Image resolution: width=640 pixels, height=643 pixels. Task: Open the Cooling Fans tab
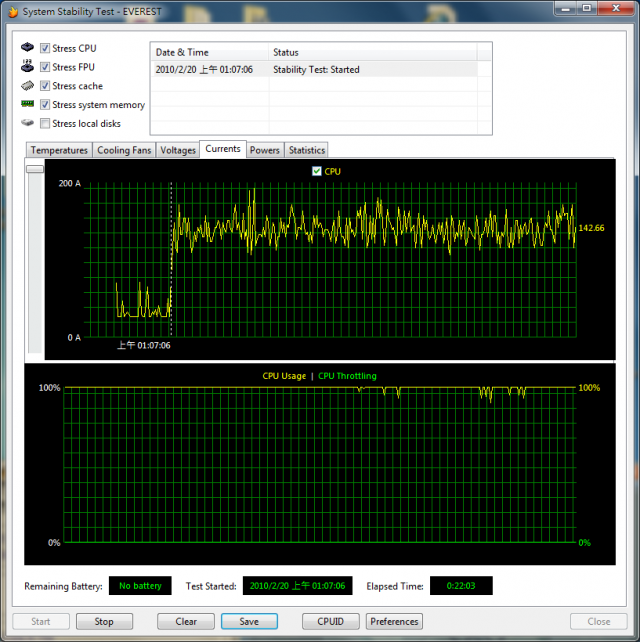coord(124,150)
